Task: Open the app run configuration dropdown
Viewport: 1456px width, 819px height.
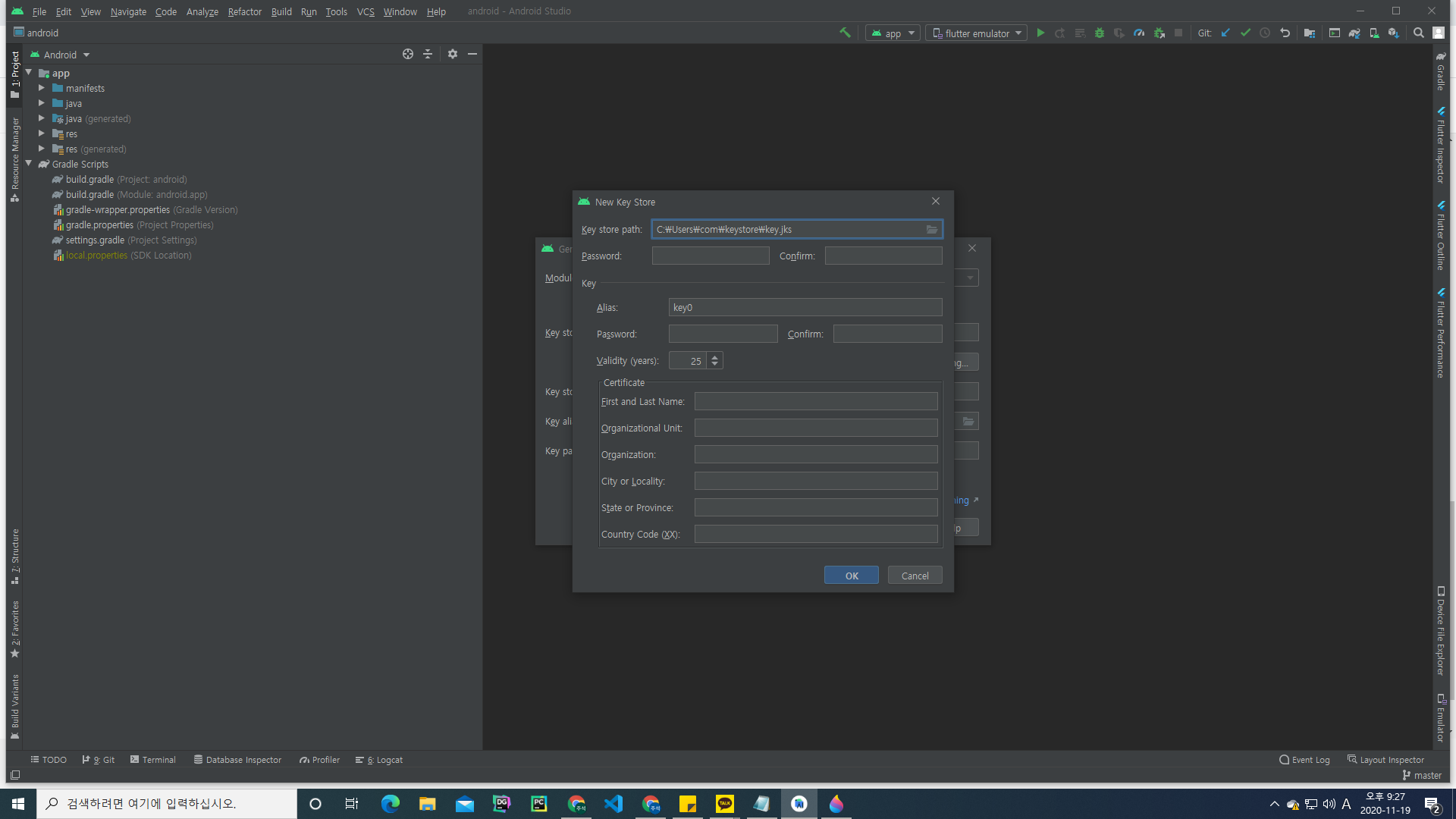Action: (x=893, y=33)
